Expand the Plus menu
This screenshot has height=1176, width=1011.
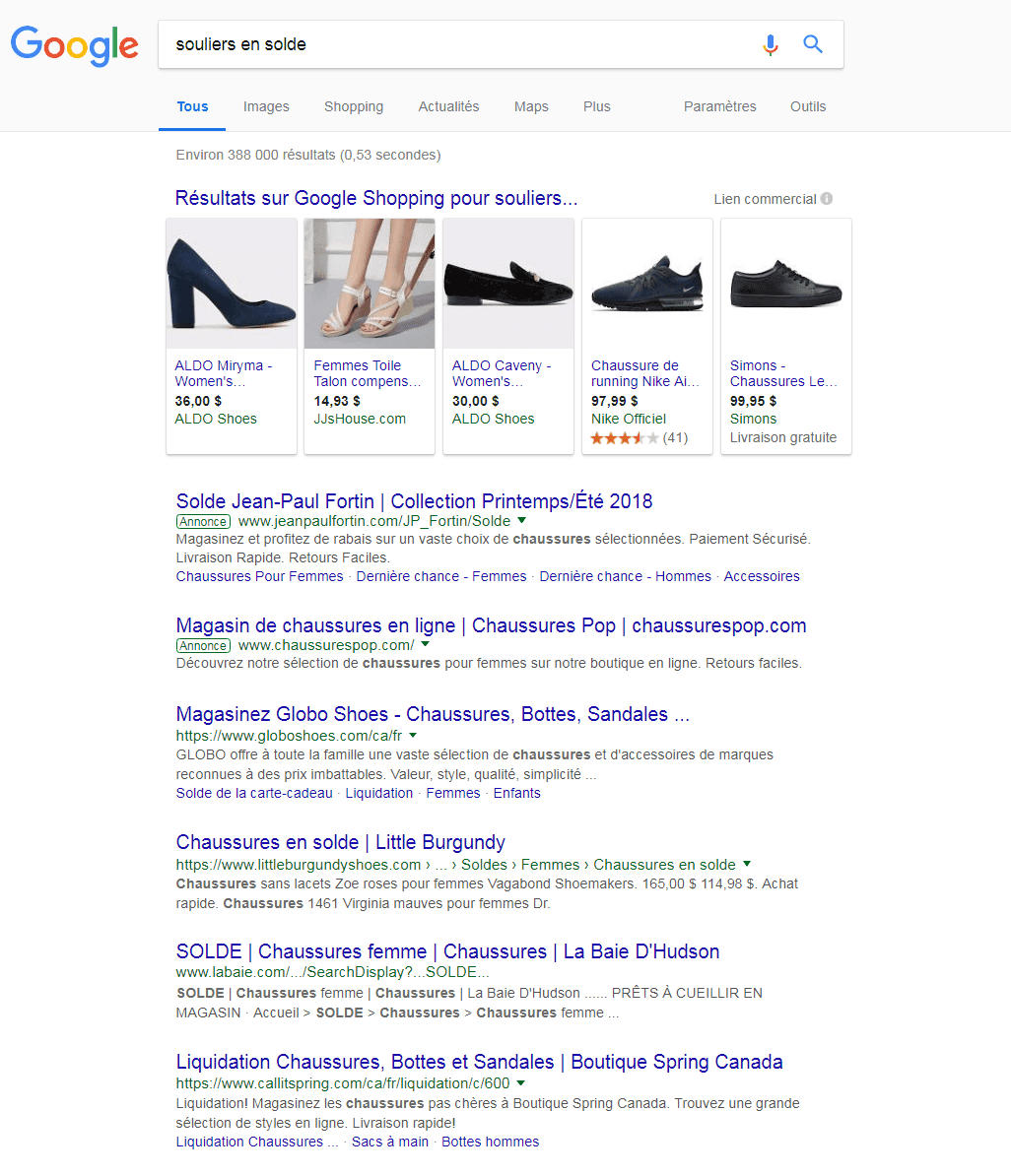point(597,106)
